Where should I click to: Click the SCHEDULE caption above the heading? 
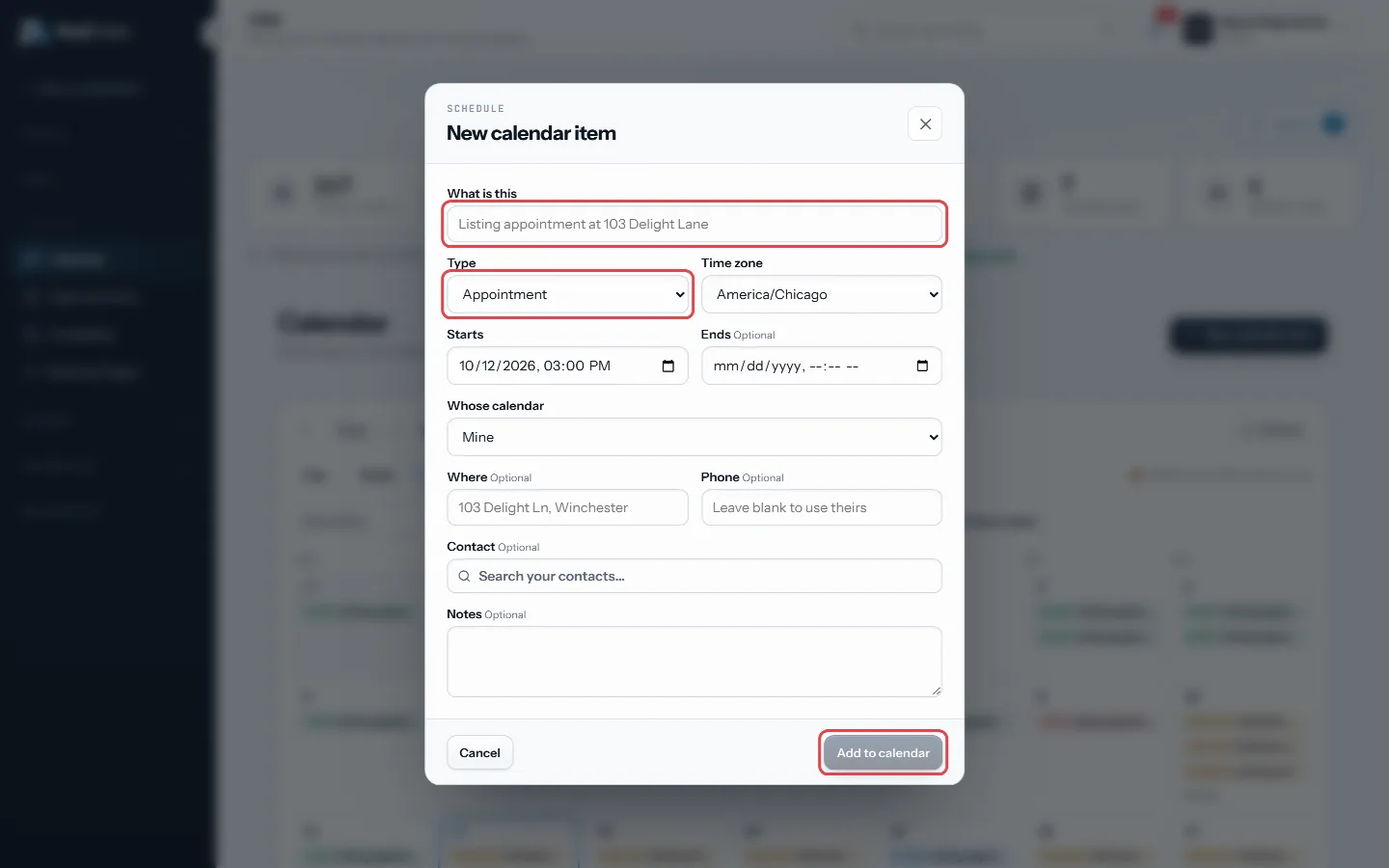click(476, 108)
